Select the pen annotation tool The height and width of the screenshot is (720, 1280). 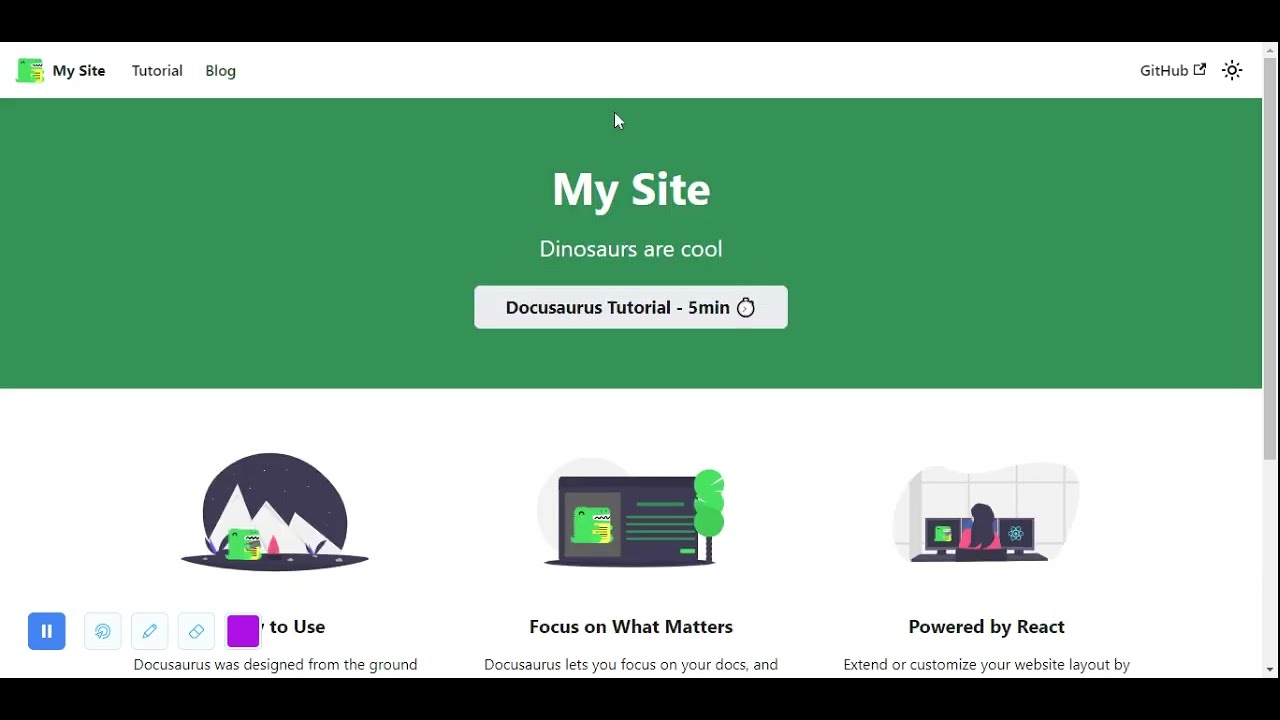tap(150, 631)
